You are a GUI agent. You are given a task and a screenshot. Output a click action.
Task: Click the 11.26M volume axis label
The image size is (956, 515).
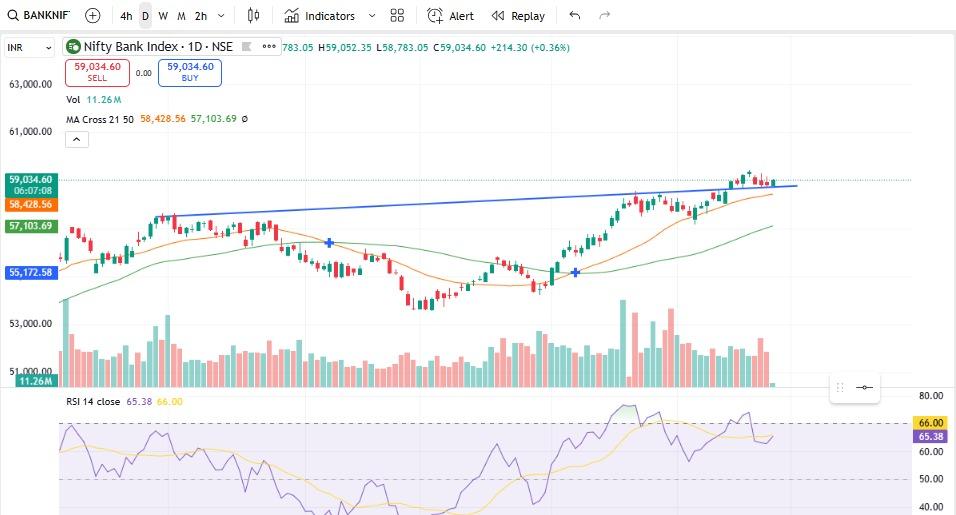pos(37,381)
